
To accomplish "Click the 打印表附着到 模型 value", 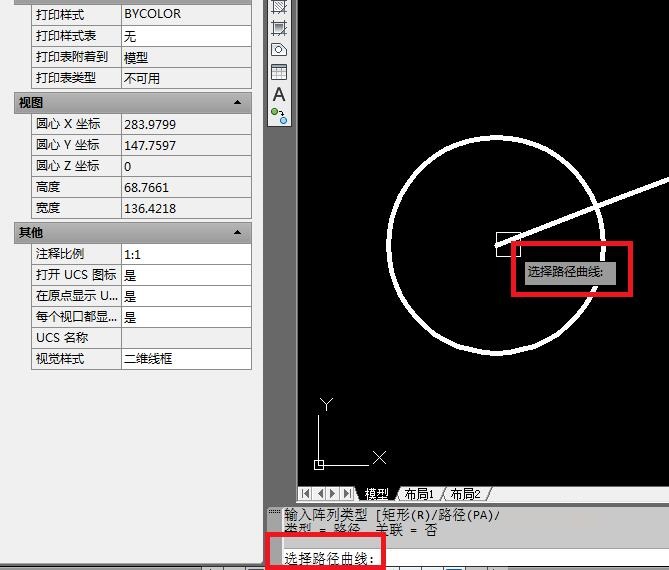I will [186, 57].
